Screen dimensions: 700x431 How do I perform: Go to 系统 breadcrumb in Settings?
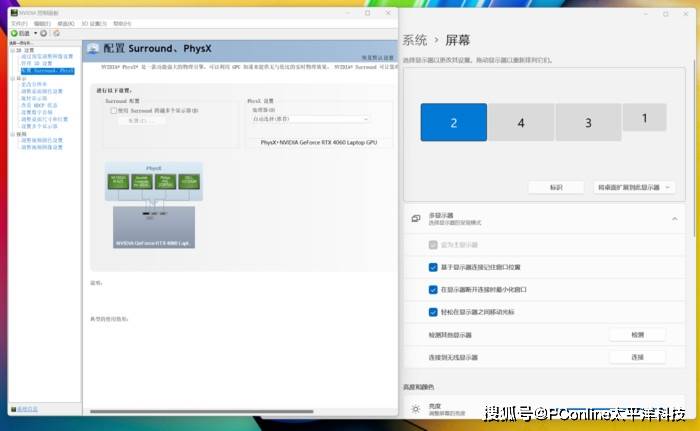click(415, 40)
